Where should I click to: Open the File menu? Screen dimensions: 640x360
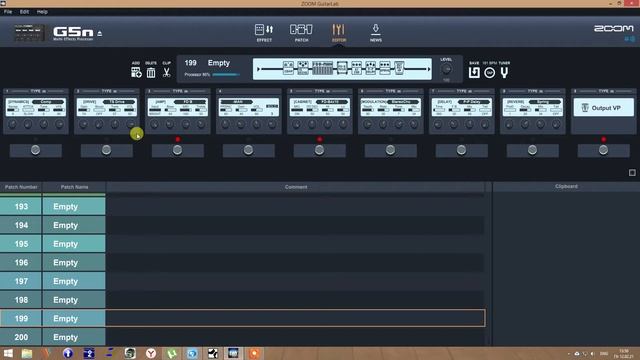8,12
